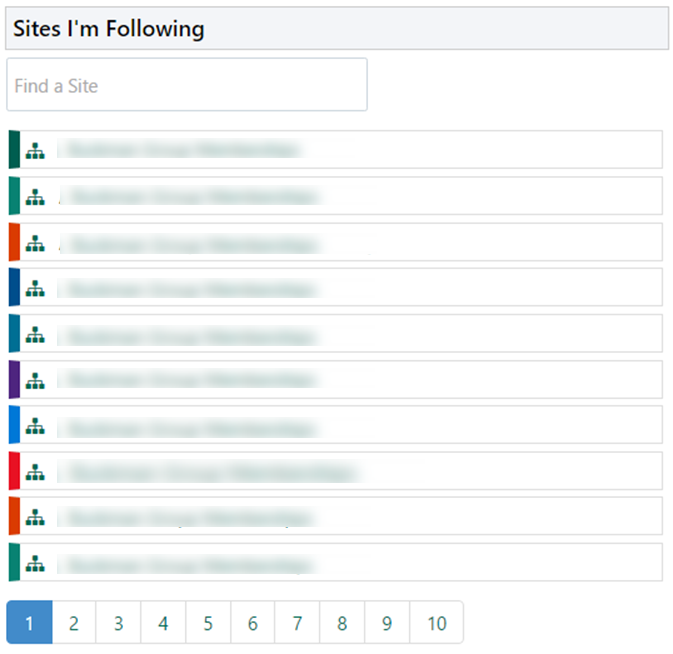The width and height of the screenshot is (673, 654).
Task: Jump to page 3 in pagination
Action: [118, 623]
